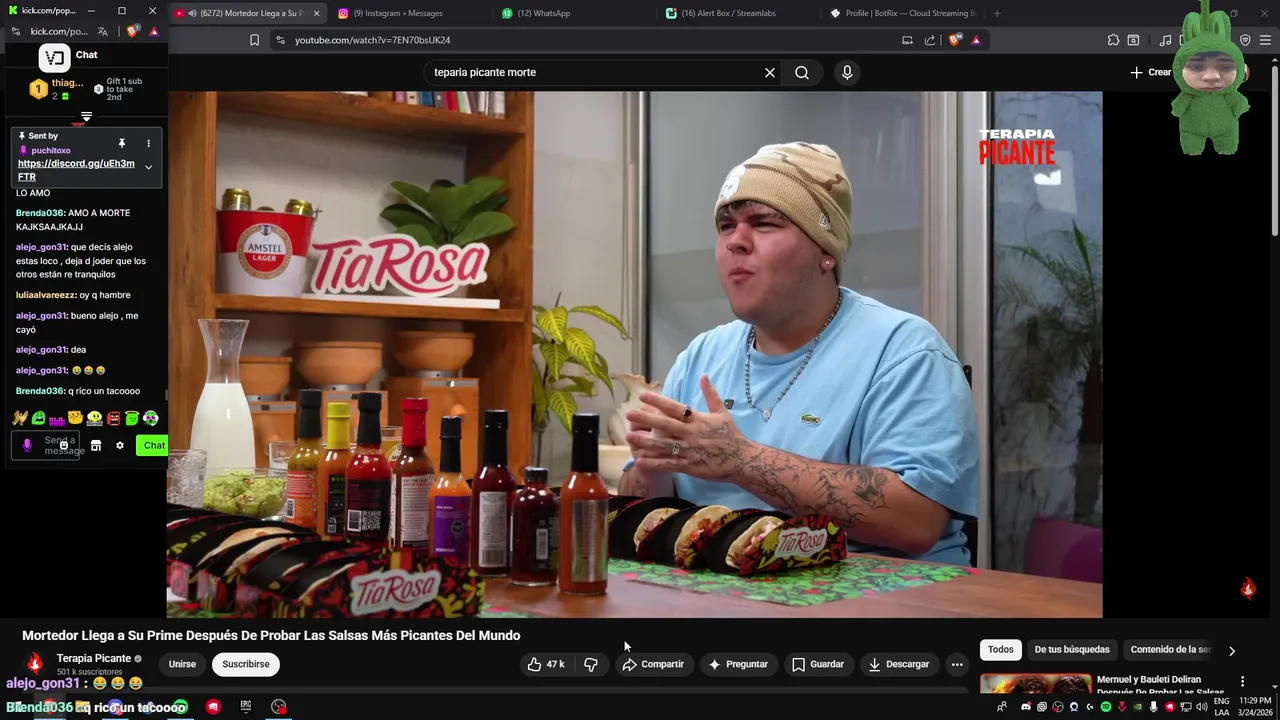Close the Mortedor YouTube browser tab
Image resolution: width=1280 pixels, height=720 pixels.
[x=317, y=13]
